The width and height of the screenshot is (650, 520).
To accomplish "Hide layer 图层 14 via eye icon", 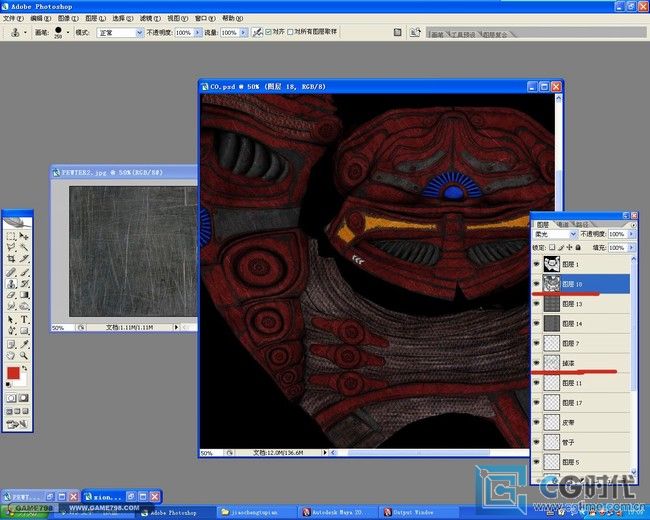I will (536, 323).
